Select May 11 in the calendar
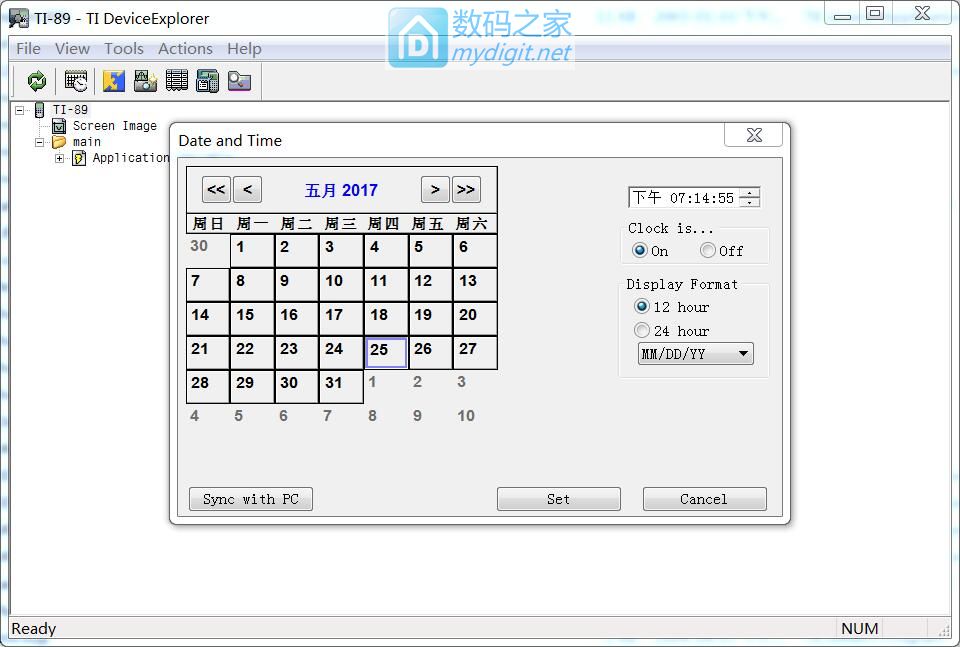Viewport: 960px width, 647px height. (386, 285)
